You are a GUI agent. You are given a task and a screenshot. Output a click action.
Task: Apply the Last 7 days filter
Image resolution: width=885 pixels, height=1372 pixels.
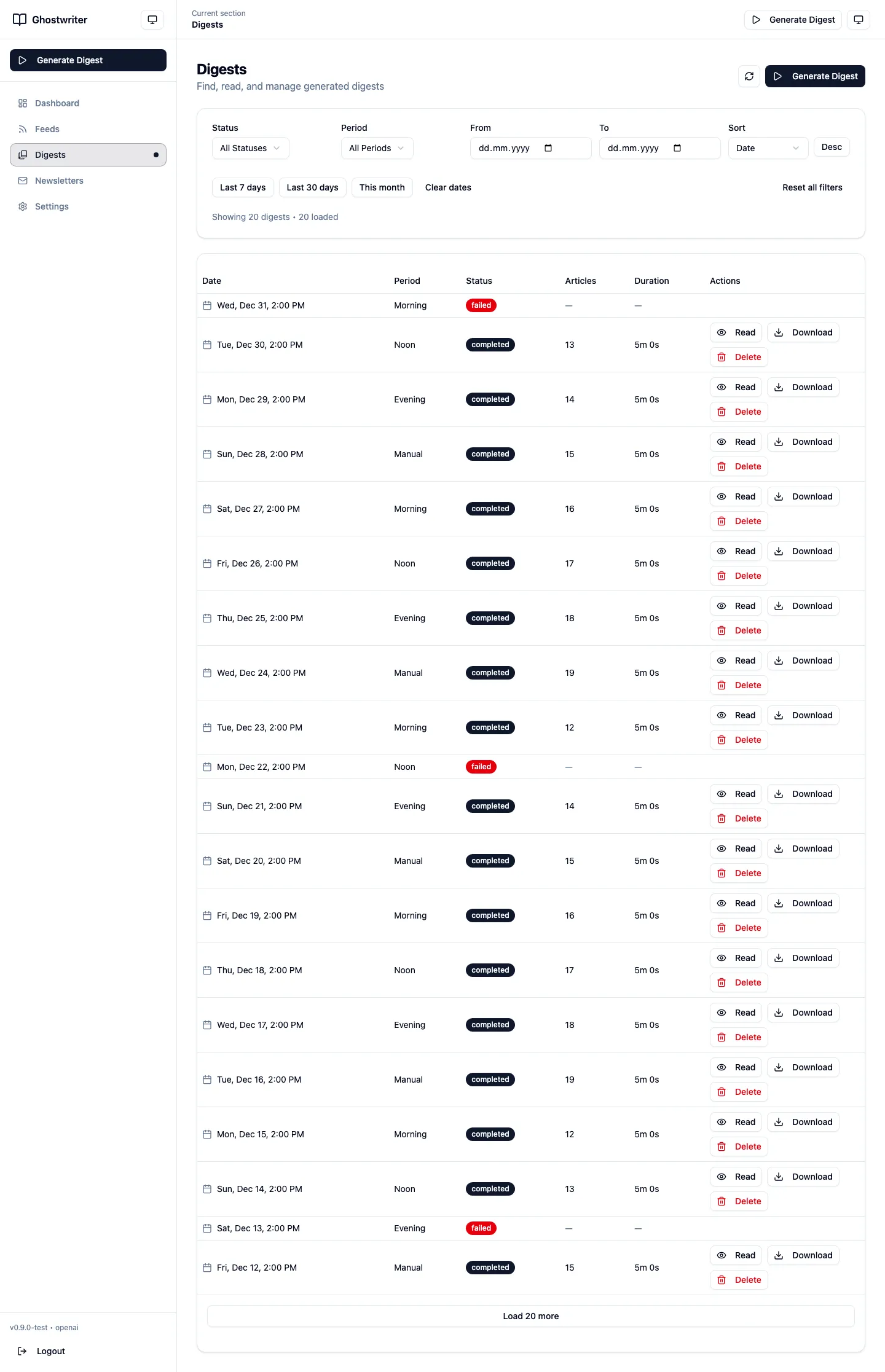pyautogui.click(x=243, y=187)
